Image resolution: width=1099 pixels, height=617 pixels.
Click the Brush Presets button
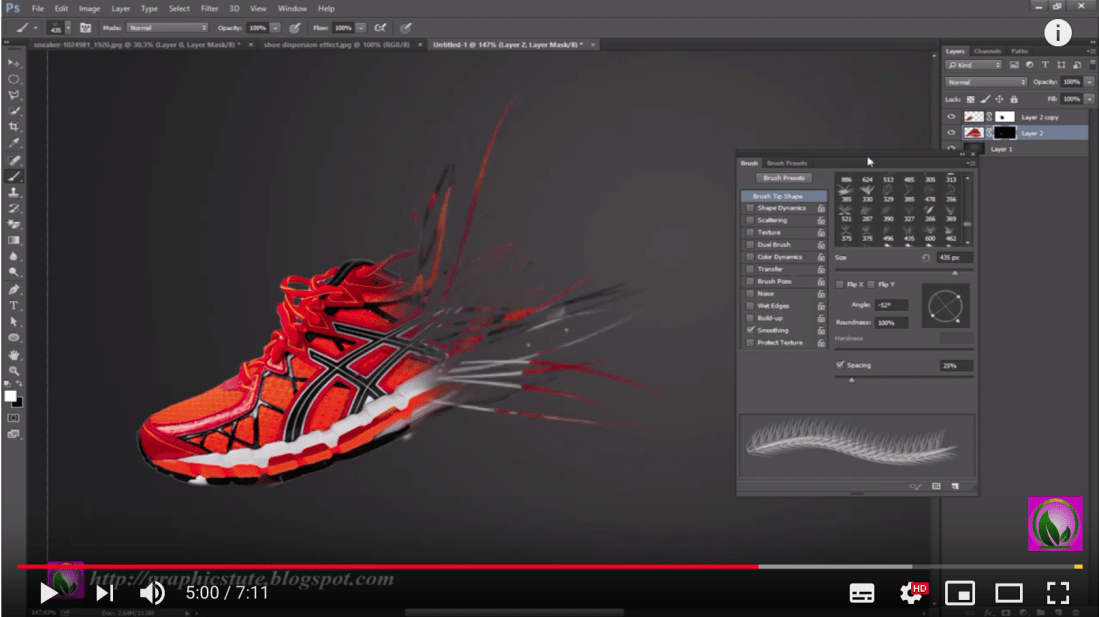tap(785, 178)
